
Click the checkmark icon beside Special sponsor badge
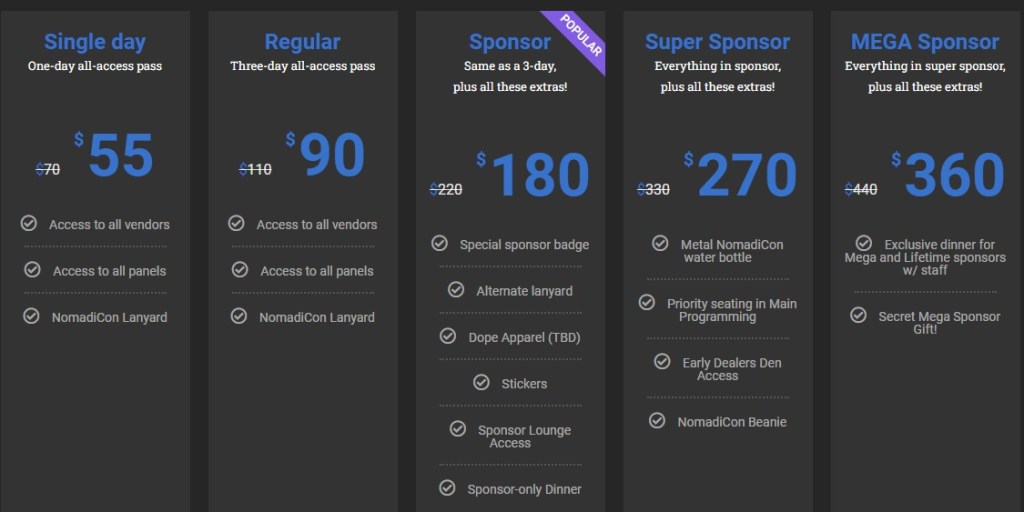pos(439,243)
